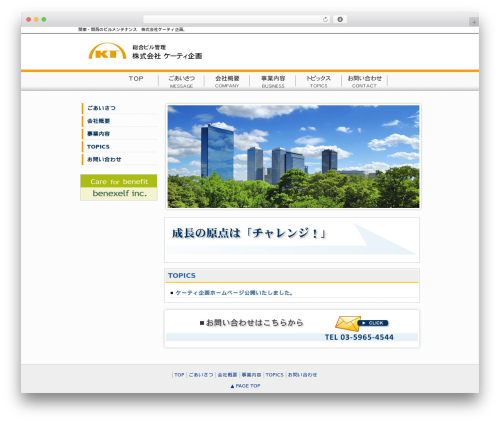Click the blue CLICK button
The height and width of the screenshot is (423, 500).
[373, 323]
